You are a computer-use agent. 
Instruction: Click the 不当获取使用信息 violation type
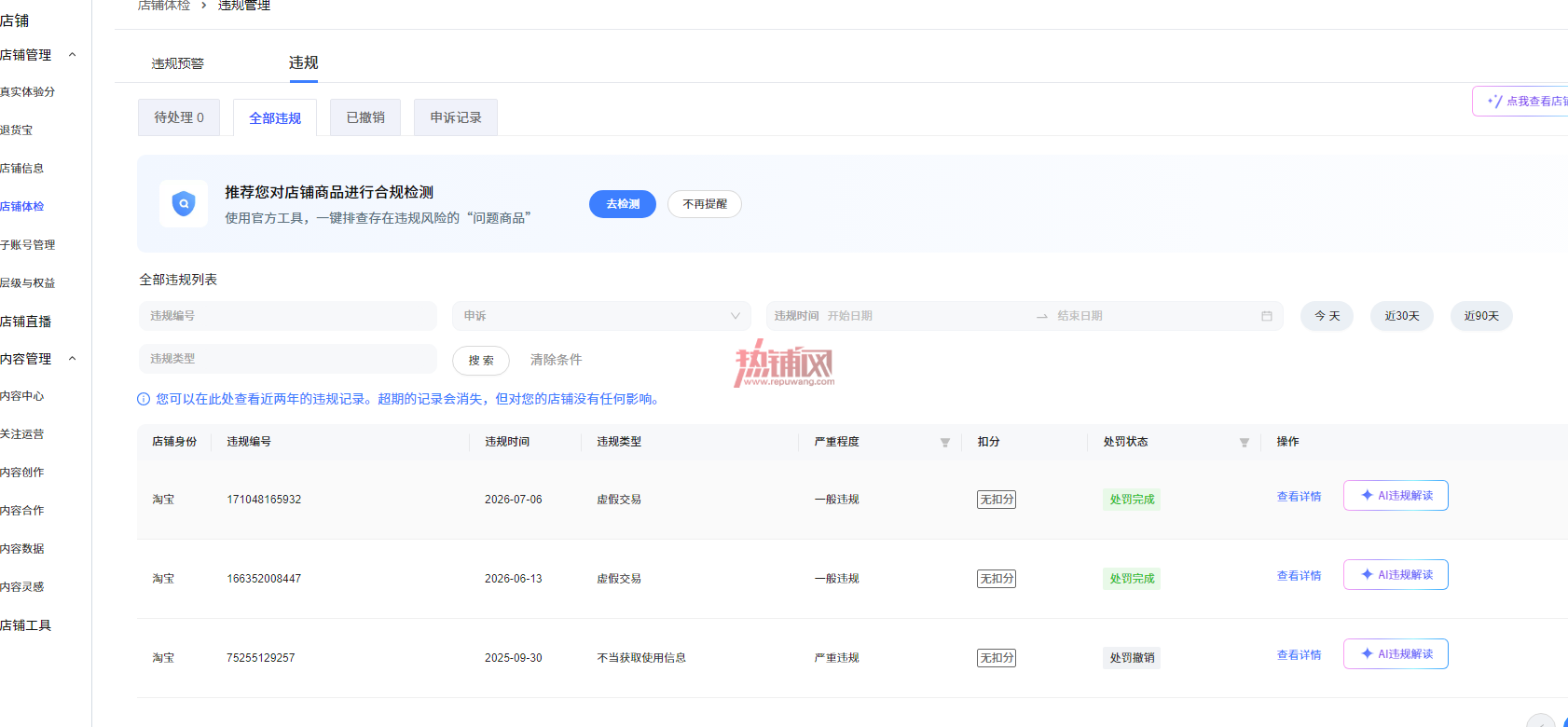tap(641, 658)
